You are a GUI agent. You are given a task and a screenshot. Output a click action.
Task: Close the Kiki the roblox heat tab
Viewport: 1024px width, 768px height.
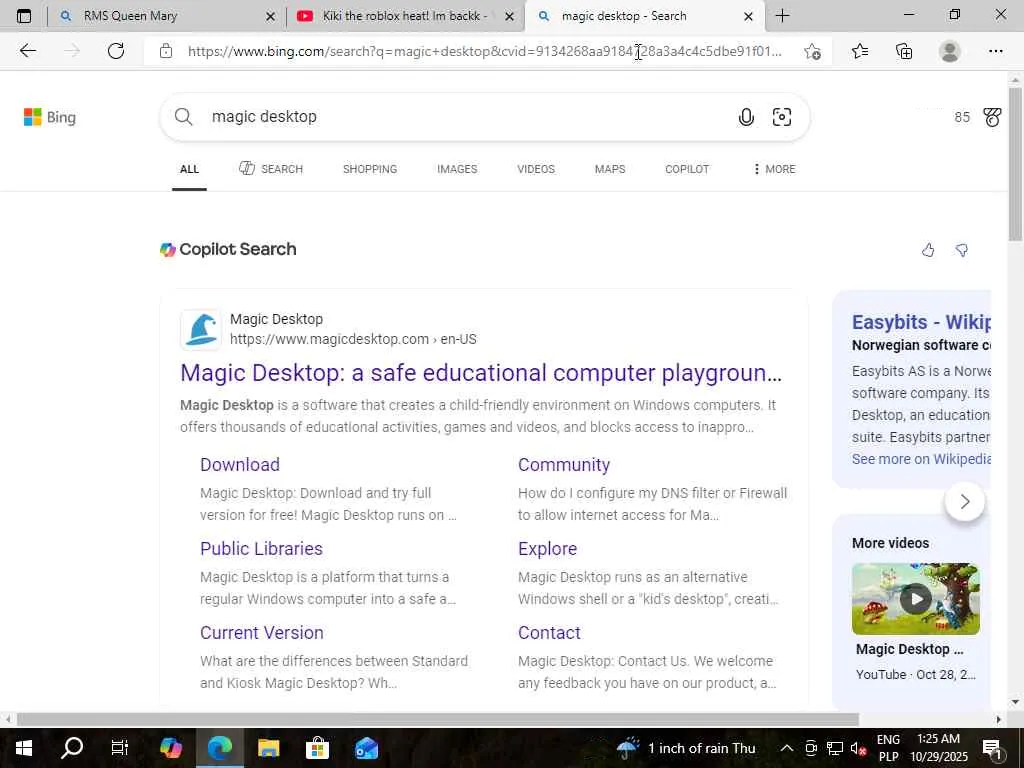509,16
